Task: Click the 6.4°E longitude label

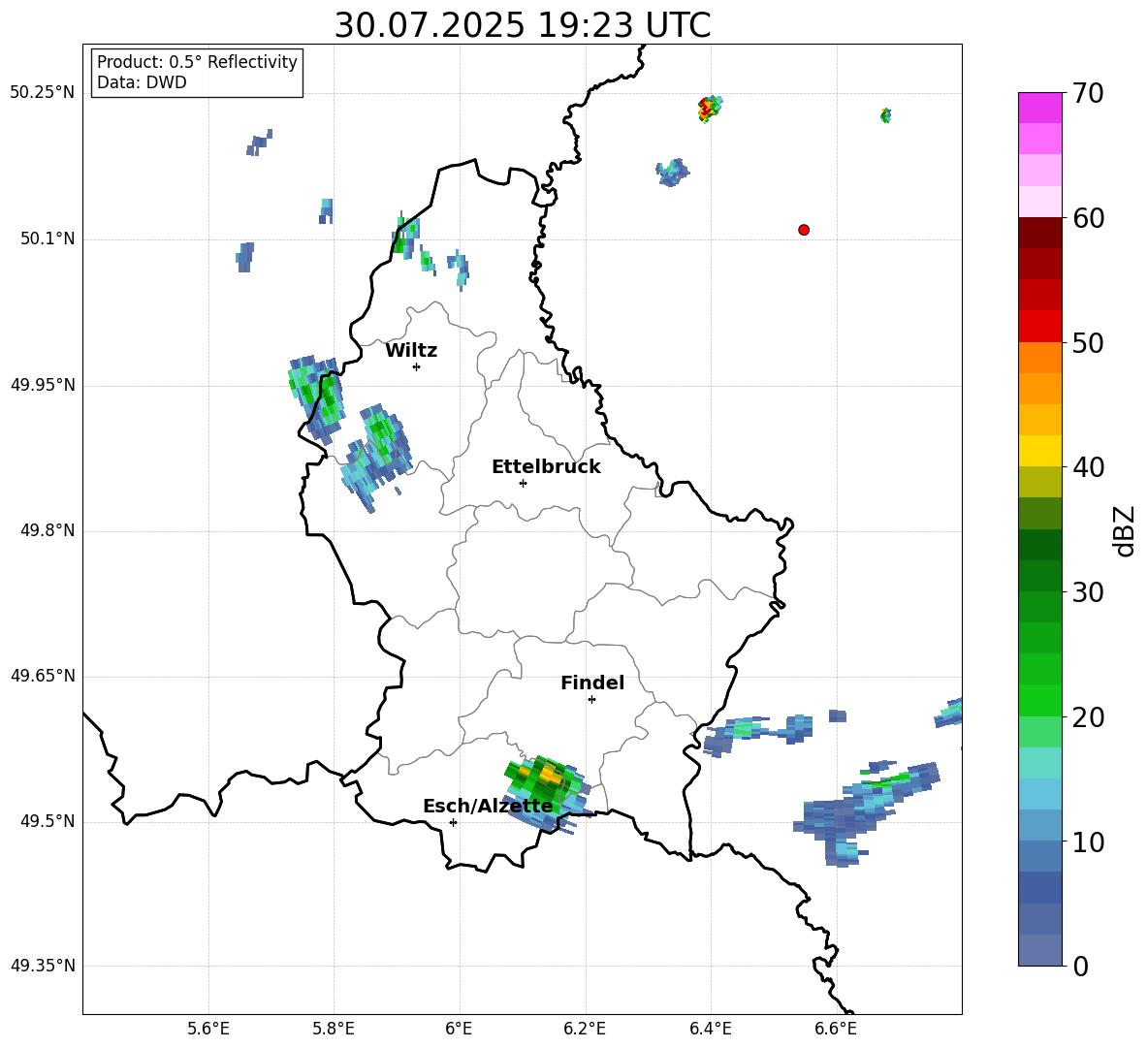Action: click(x=710, y=1029)
